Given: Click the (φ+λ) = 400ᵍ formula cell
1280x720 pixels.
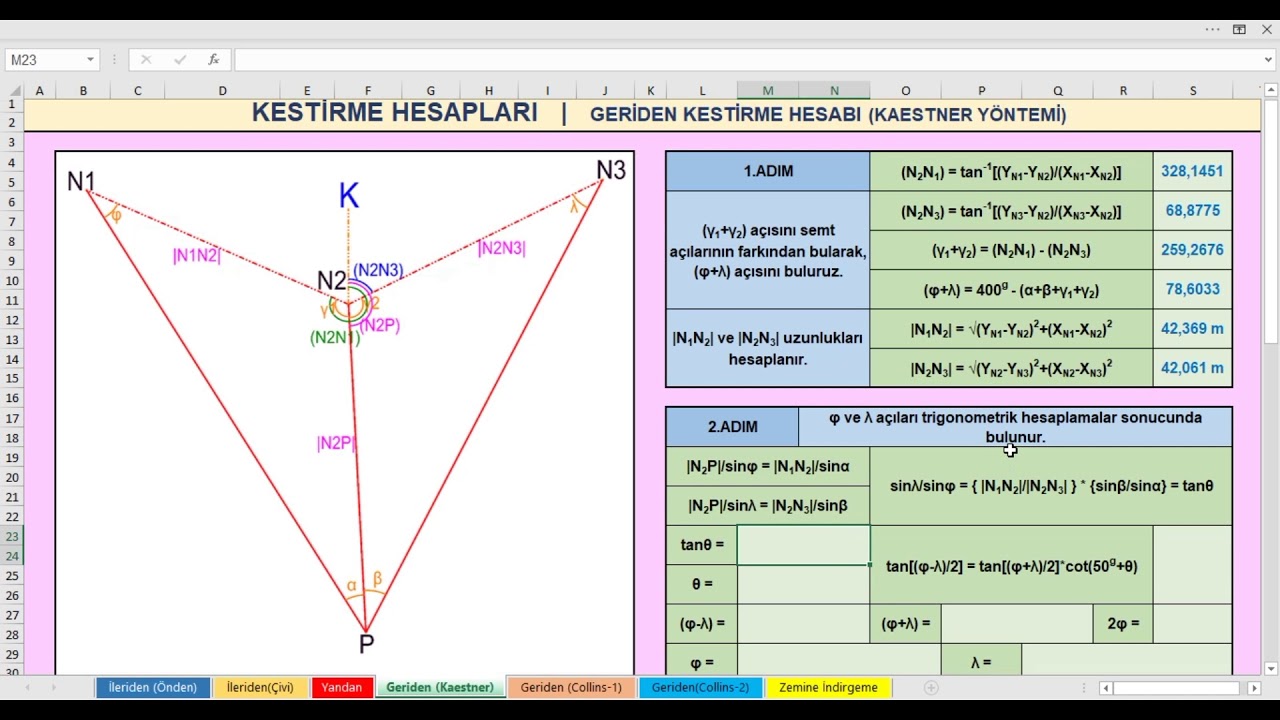Looking at the screenshot, I should coord(1011,290).
